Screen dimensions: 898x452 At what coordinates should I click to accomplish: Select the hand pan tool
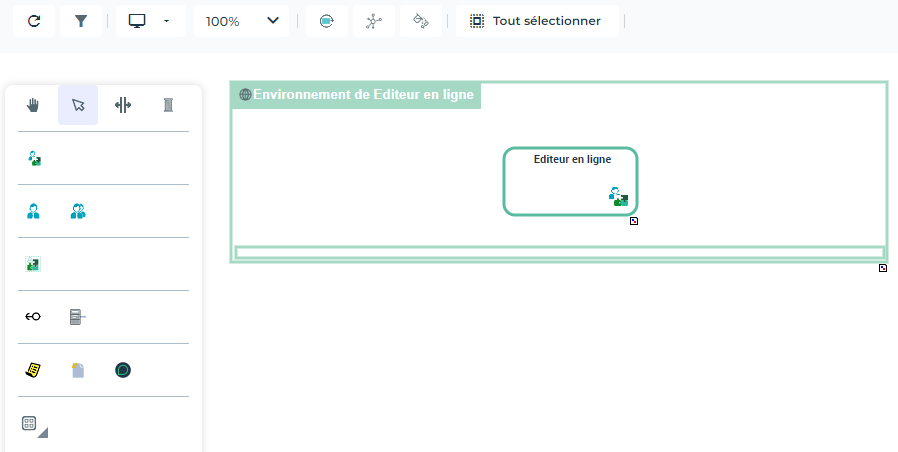[33, 105]
